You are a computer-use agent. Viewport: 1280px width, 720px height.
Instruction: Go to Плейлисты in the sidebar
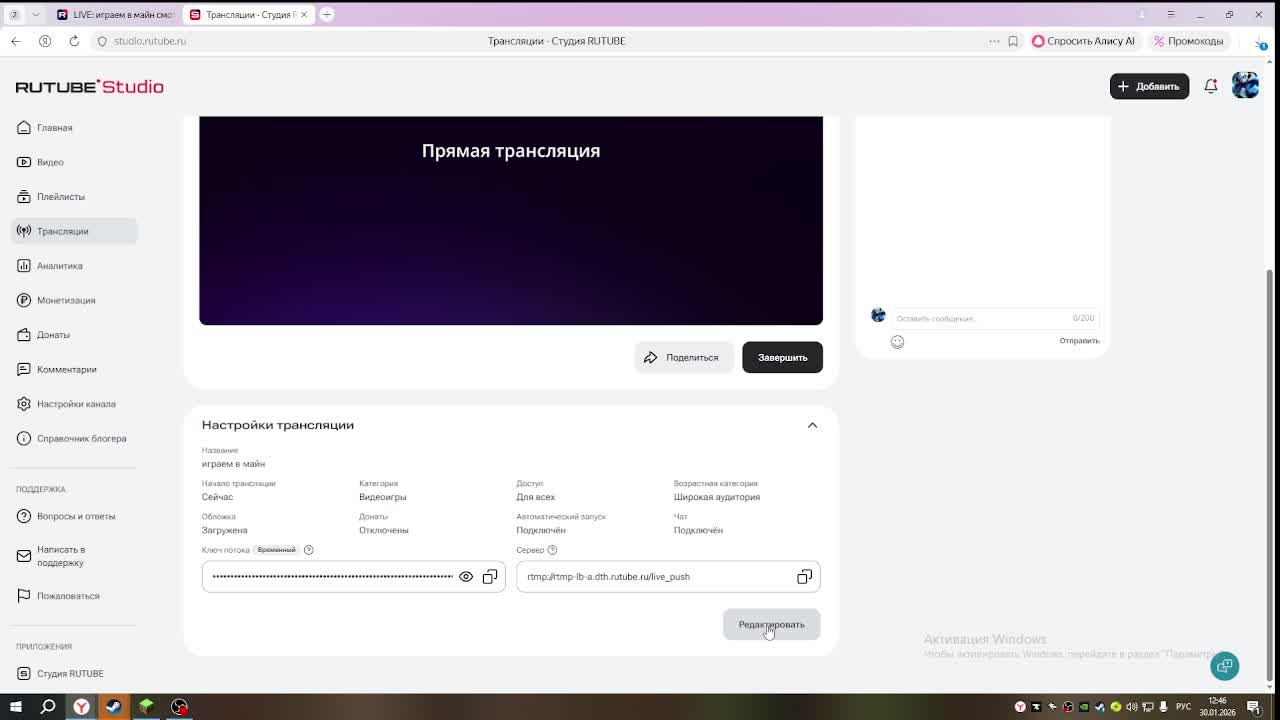click(60, 197)
